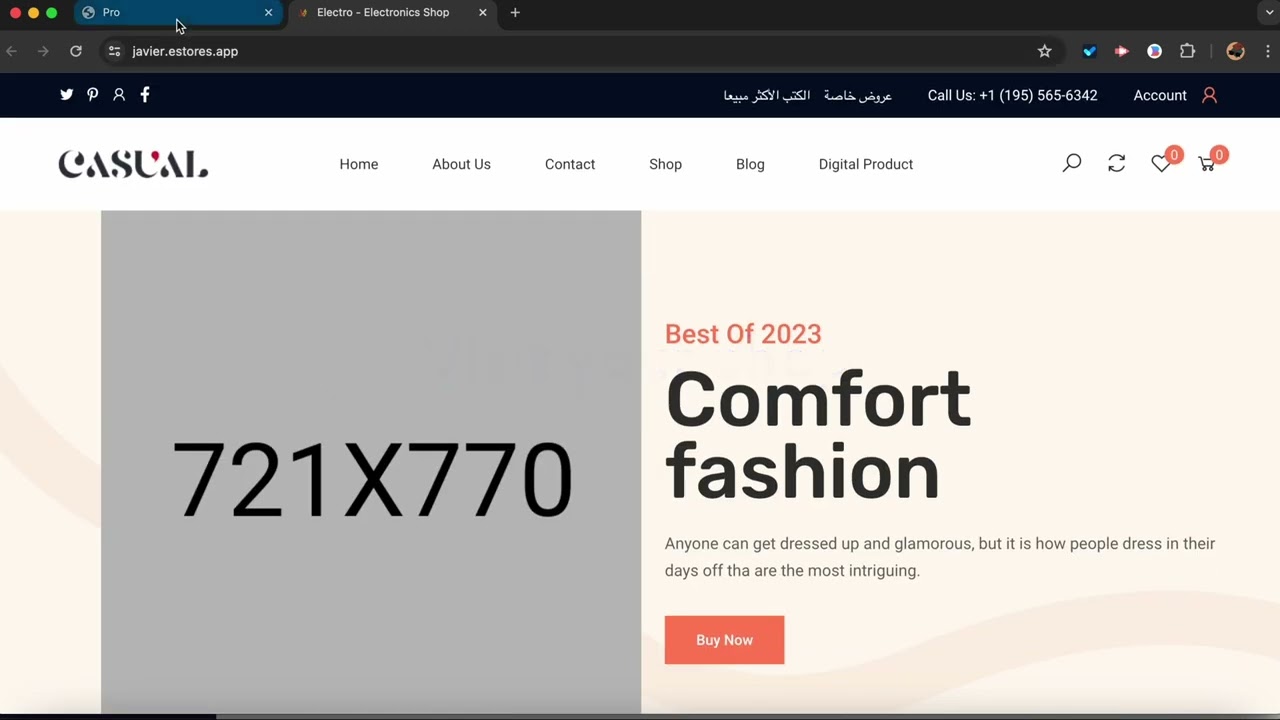Open the Facebook social icon
The image size is (1280, 720).
pyautogui.click(x=145, y=95)
